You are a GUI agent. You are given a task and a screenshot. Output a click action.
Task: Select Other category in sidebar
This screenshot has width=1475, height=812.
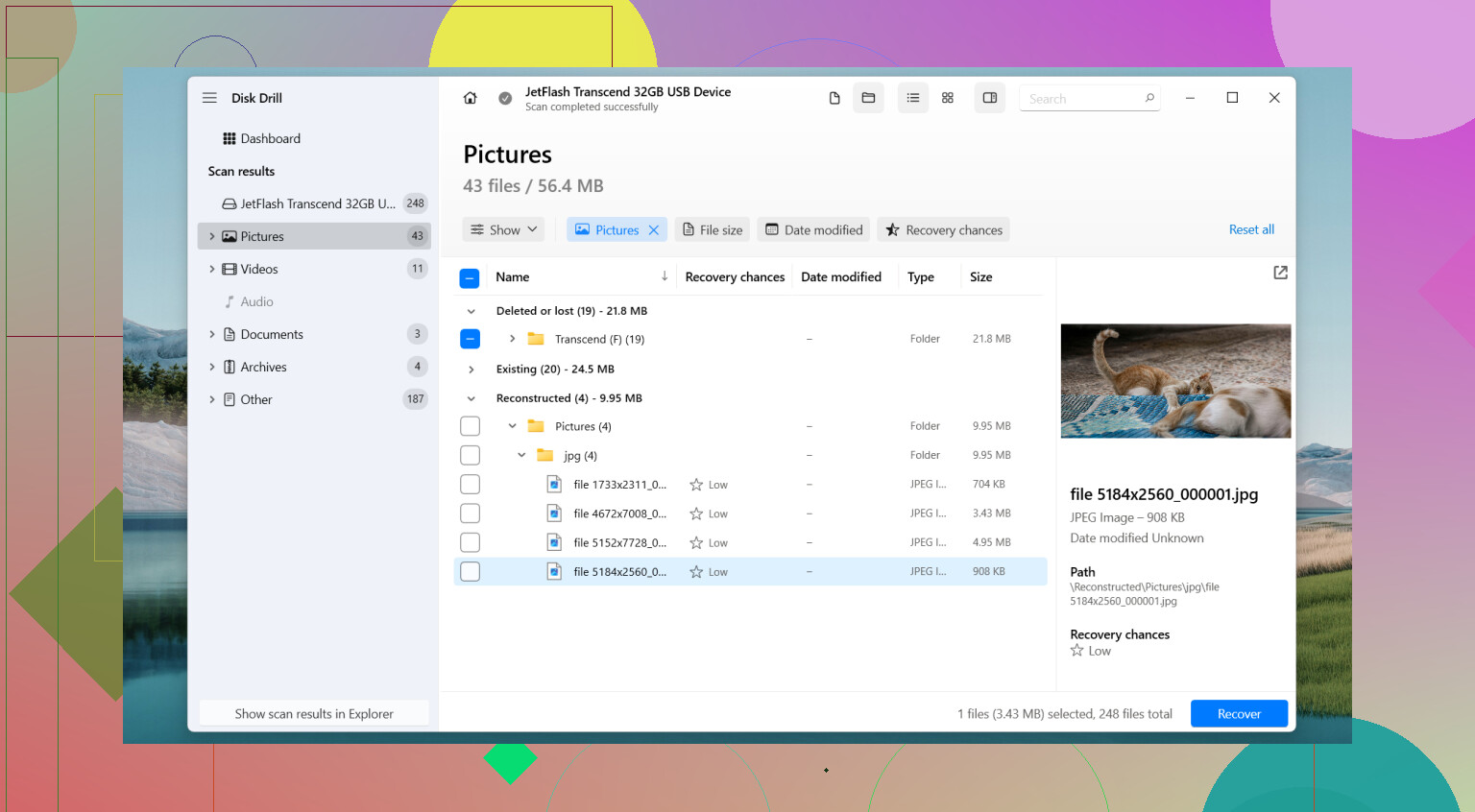(314, 399)
